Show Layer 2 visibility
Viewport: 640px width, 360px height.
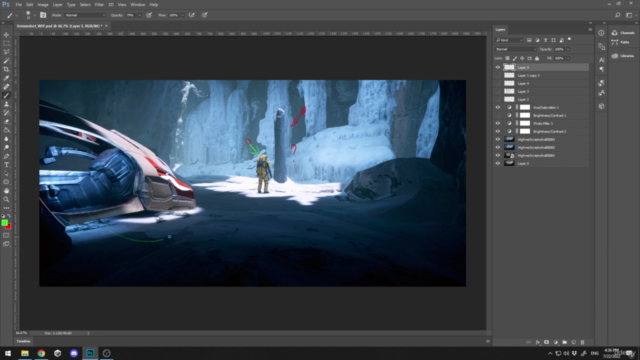point(498,99)
